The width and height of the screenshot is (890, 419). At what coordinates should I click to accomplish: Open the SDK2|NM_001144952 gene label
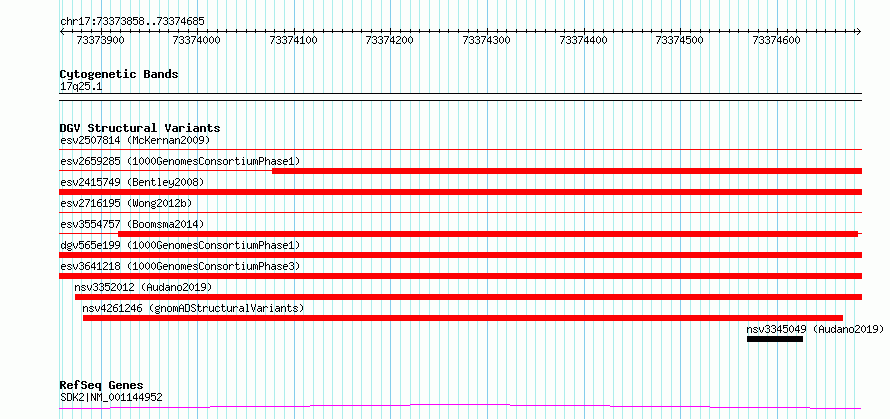point(111,397)
